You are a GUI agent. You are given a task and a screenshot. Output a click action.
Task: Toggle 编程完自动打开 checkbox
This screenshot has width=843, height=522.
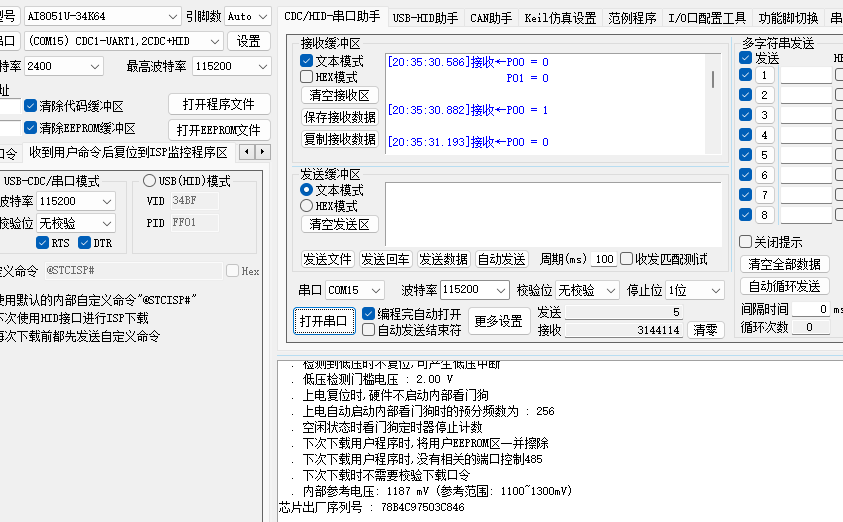click(368, 313)
